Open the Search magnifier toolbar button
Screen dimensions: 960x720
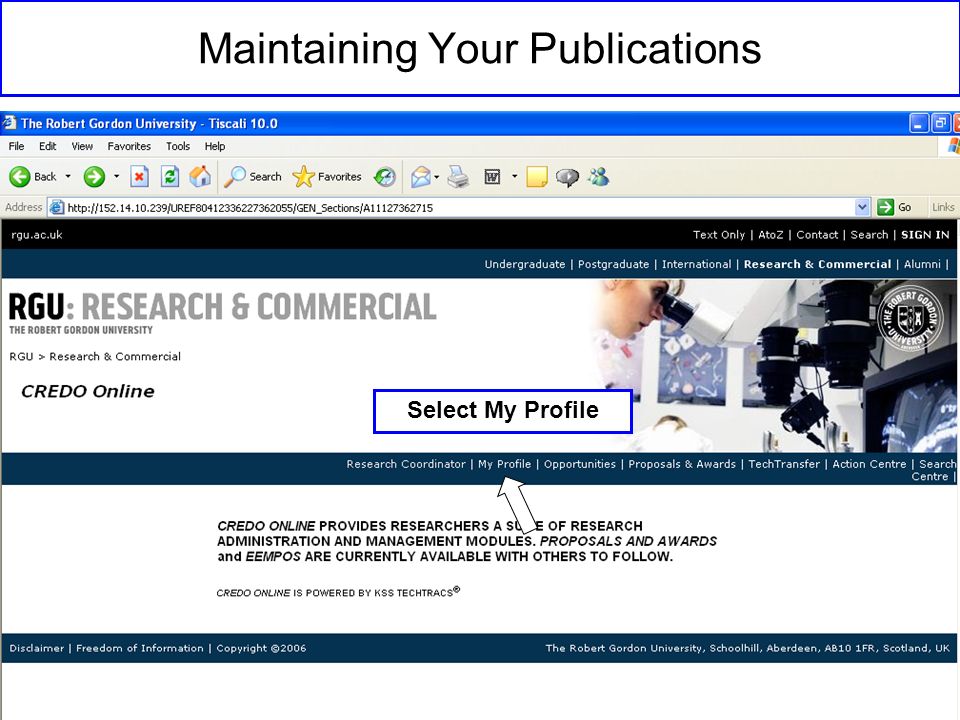point(253,177)
